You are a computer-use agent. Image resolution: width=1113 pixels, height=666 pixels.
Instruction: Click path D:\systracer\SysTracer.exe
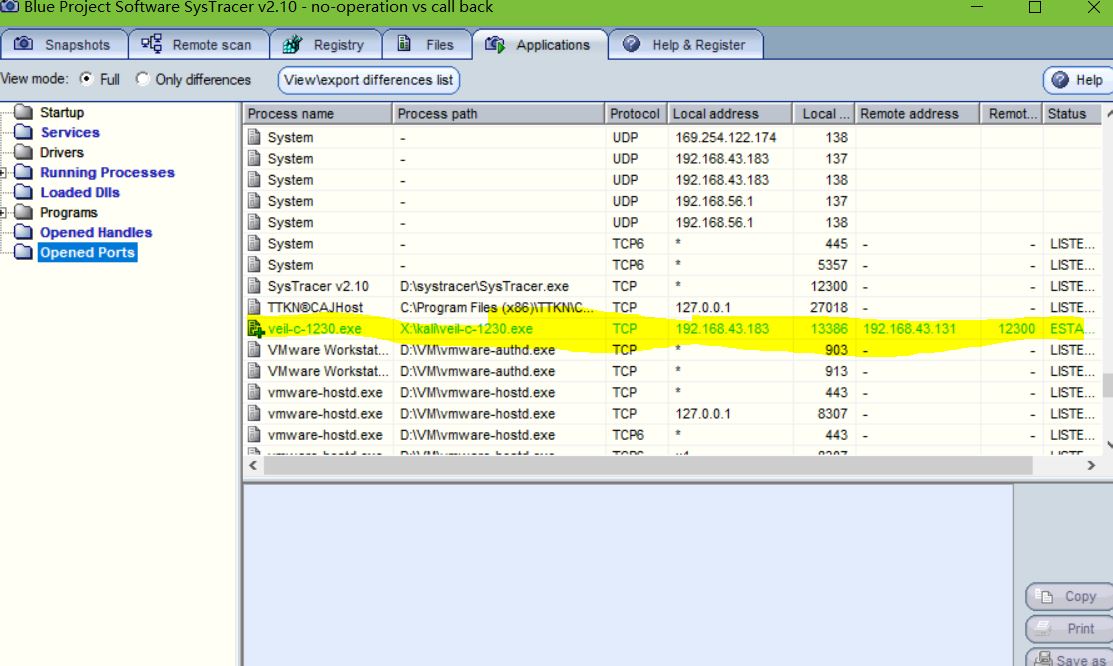click(484, 286)
